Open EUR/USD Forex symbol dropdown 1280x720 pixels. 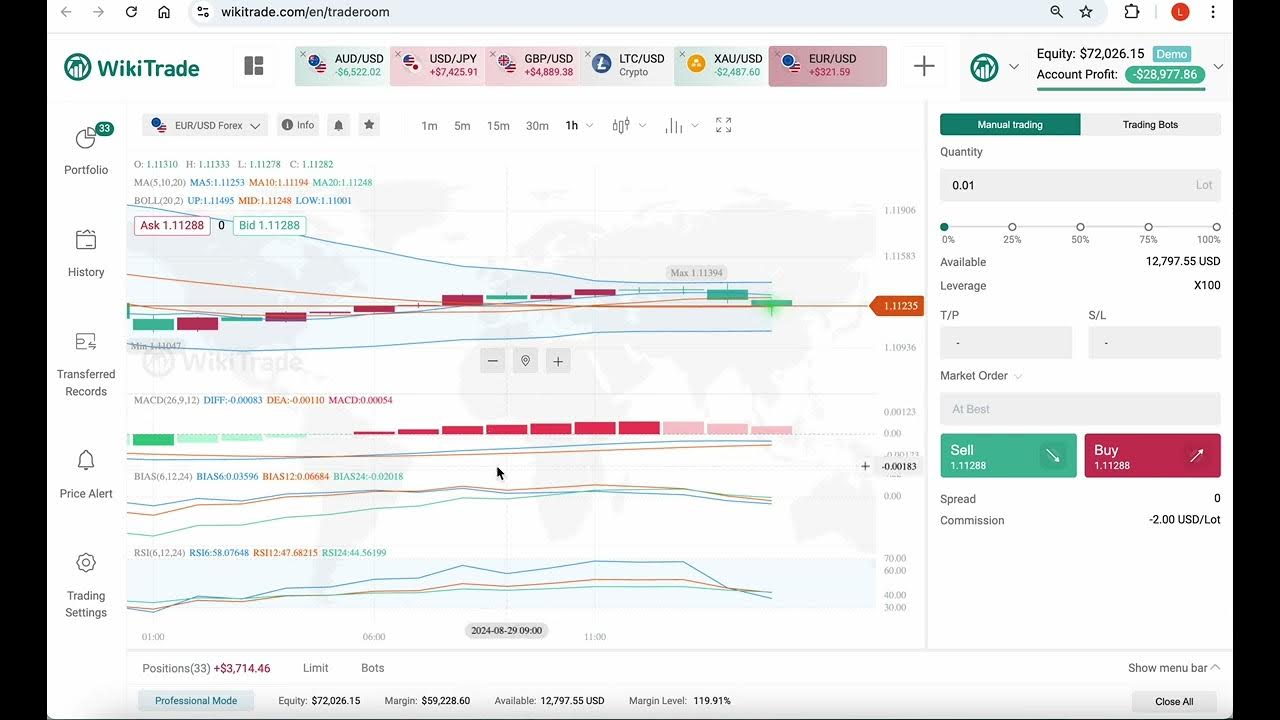tap(205, 125)
